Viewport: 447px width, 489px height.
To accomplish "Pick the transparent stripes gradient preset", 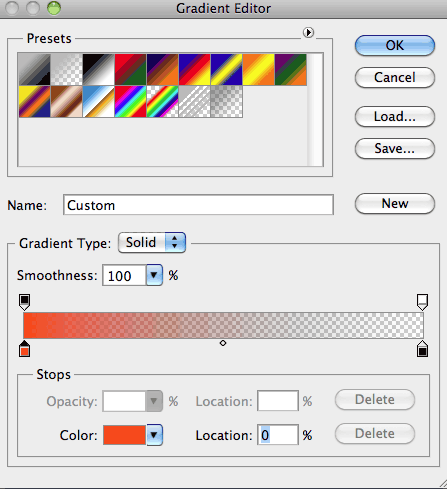I will coord(194,102).
